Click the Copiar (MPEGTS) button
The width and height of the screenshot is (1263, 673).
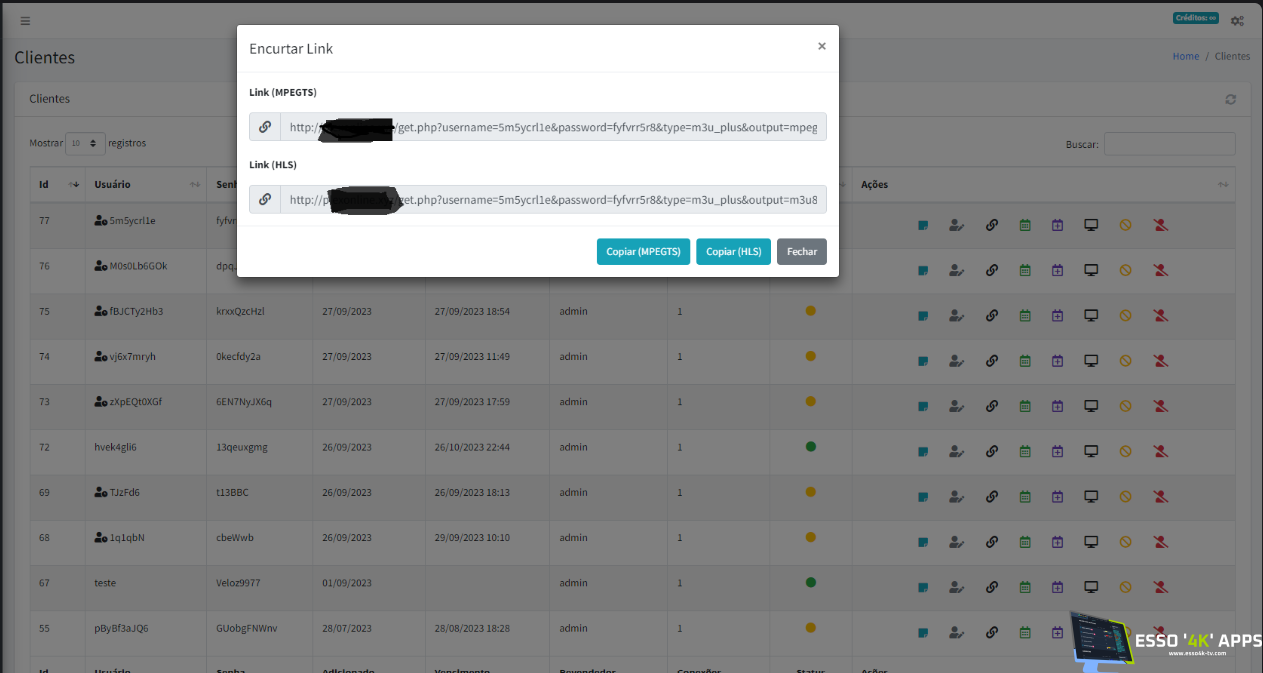click(x=643, y=252)
